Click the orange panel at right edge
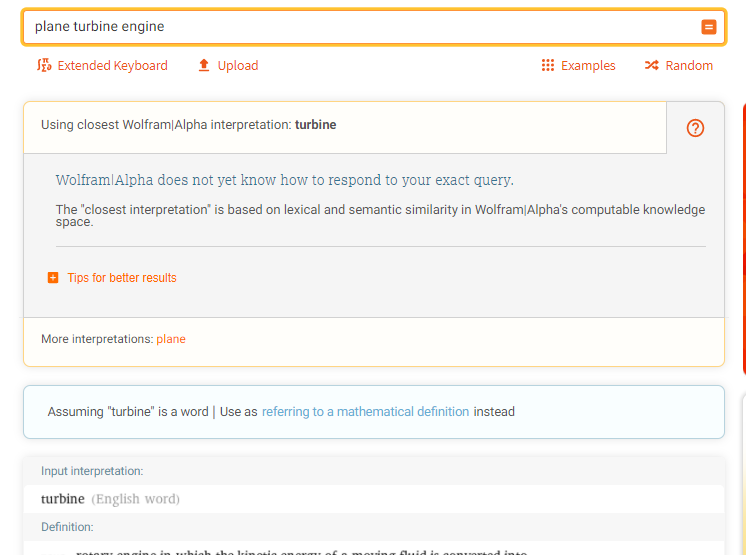This screenshot has height=555, width=746. click(743, 240)
